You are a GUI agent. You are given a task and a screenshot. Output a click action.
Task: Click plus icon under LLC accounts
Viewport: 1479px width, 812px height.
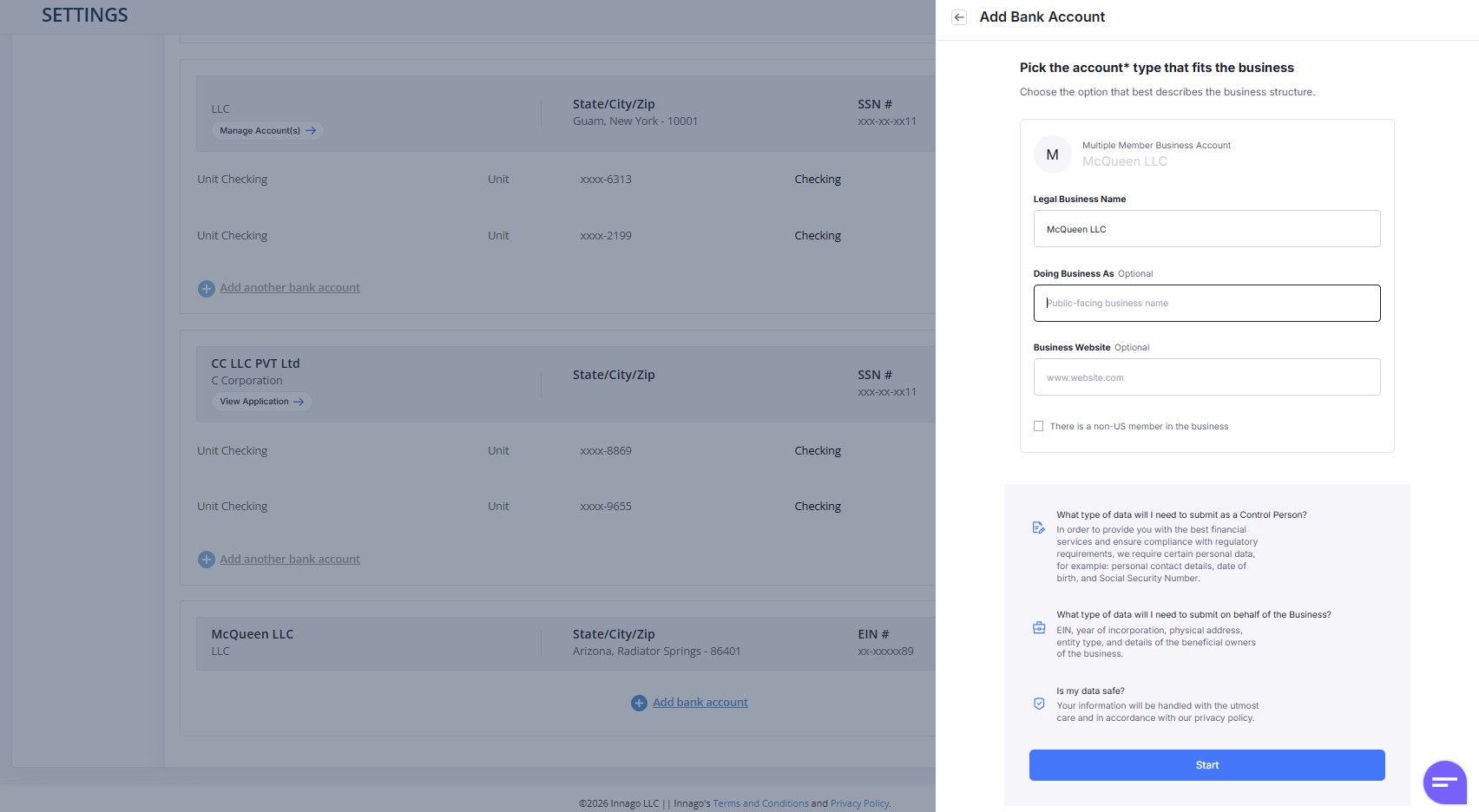(206, 288)
